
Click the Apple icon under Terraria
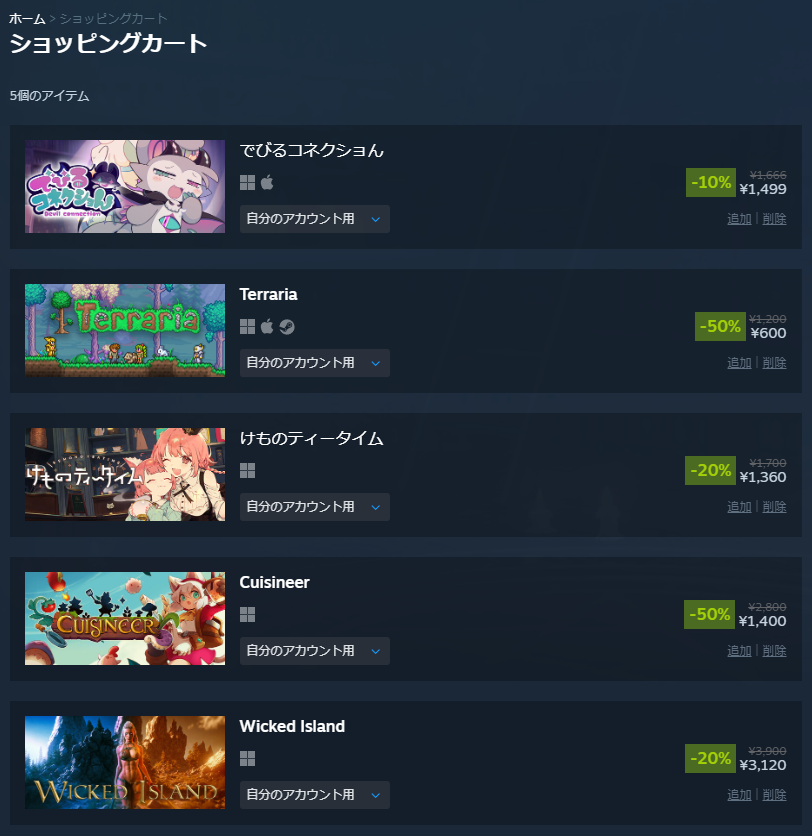pos(267,327)
